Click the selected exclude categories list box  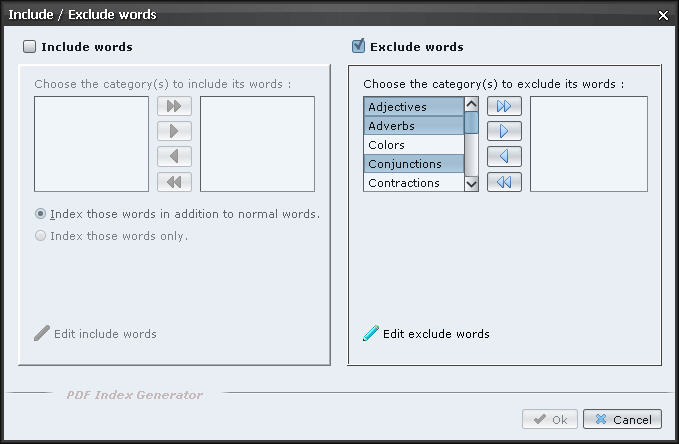click(589, 144)
